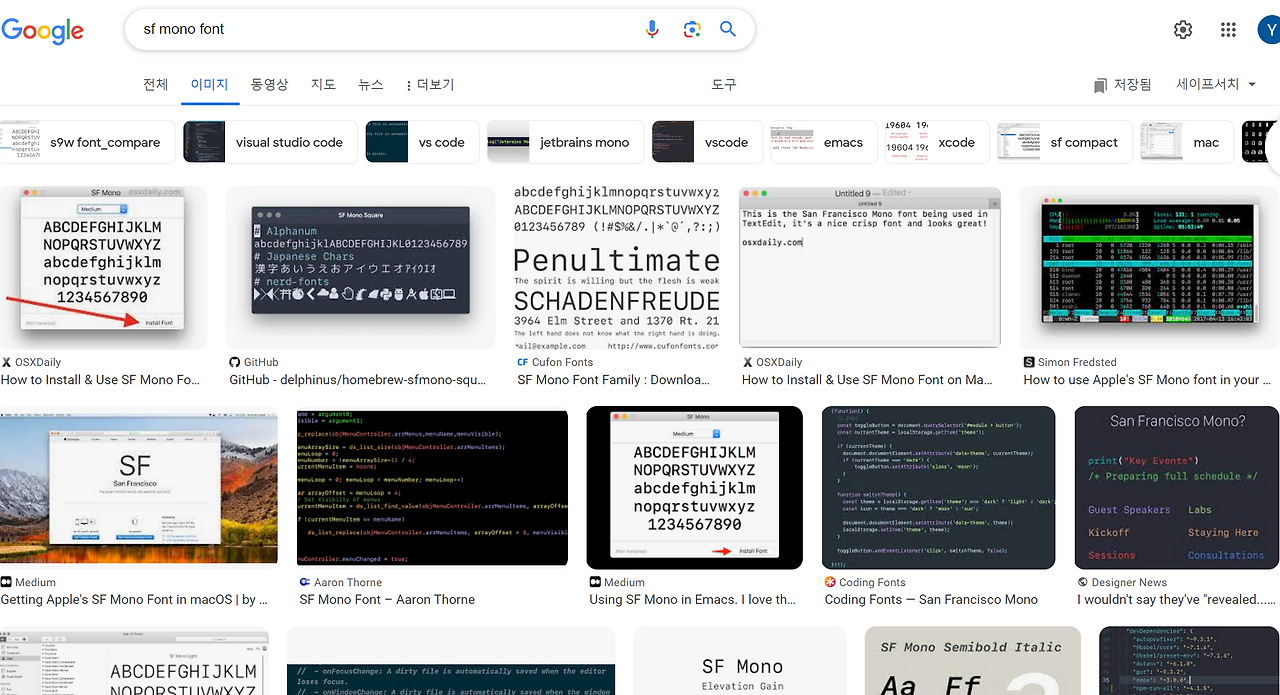Click the GitHub source label
The height and width of the screenshot is (695, 1280).
click(x=254, y=362)
